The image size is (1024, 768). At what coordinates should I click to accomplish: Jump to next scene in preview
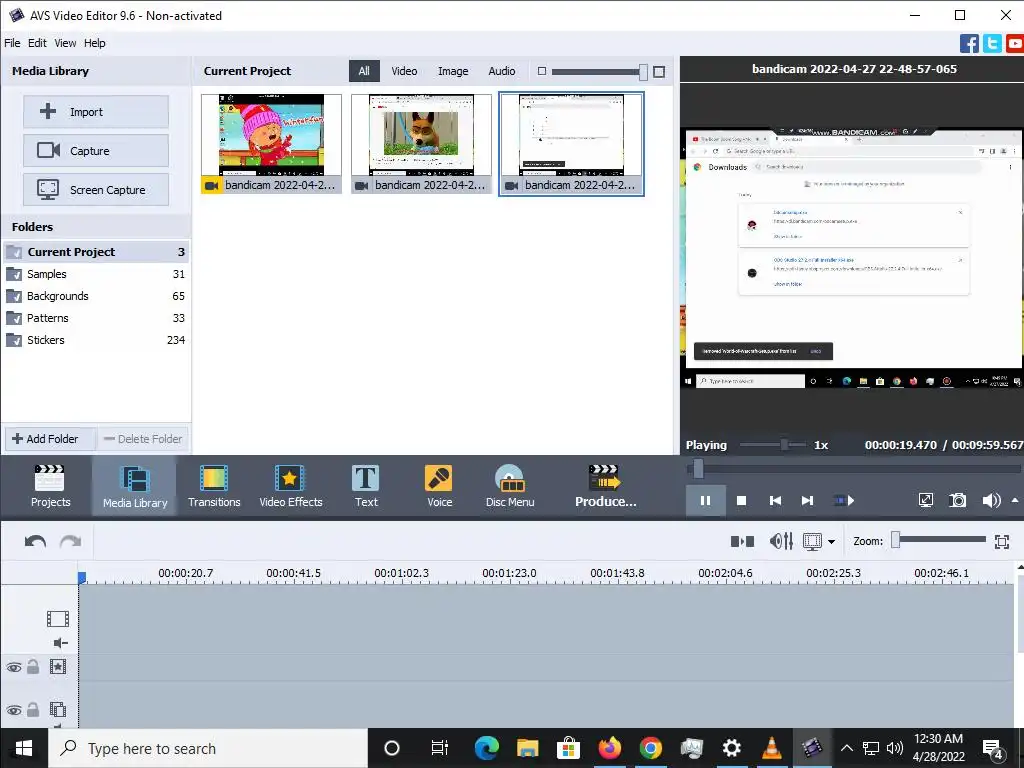[x=844, y=501]
